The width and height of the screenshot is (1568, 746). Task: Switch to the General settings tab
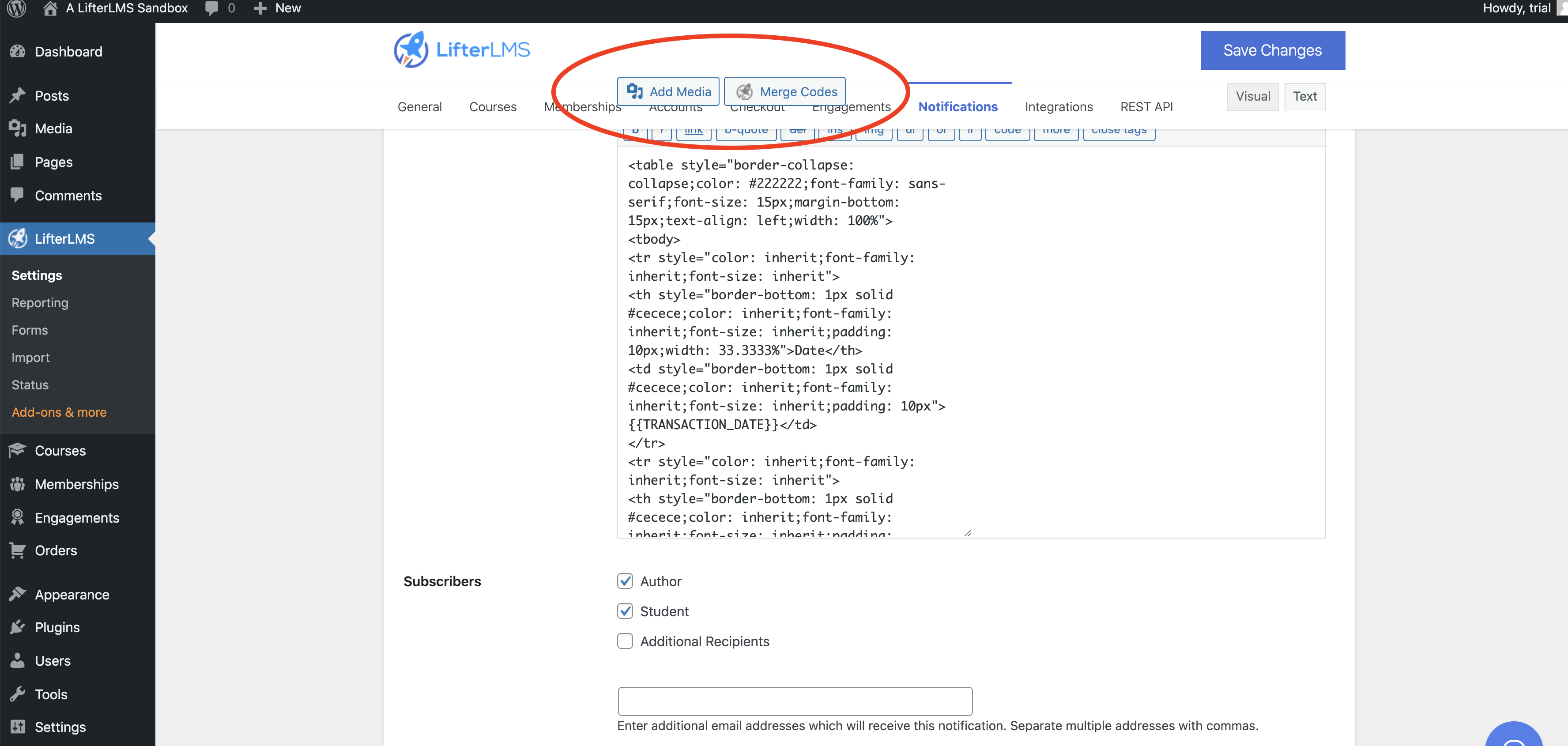(x=419, y=106)
